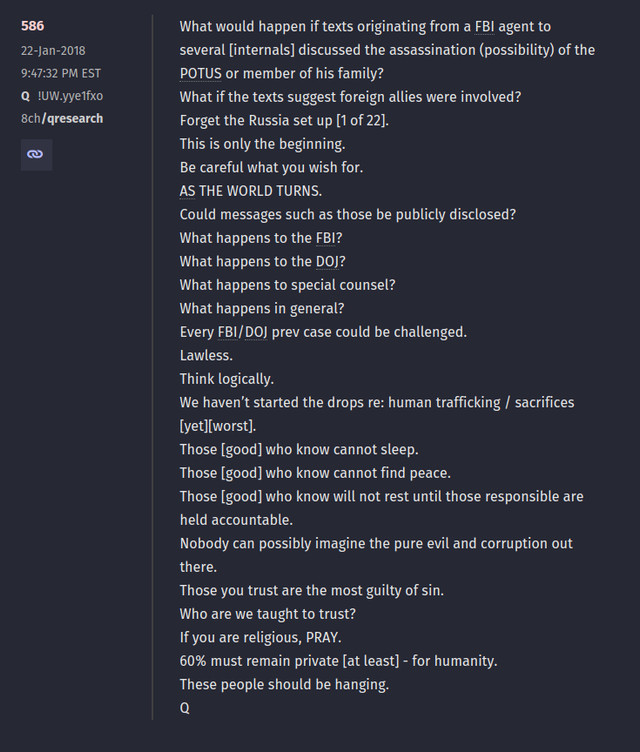The image size is (640, 752).
Task: Click FBI in 'What happens to the FBI?'
Action: 326,238
